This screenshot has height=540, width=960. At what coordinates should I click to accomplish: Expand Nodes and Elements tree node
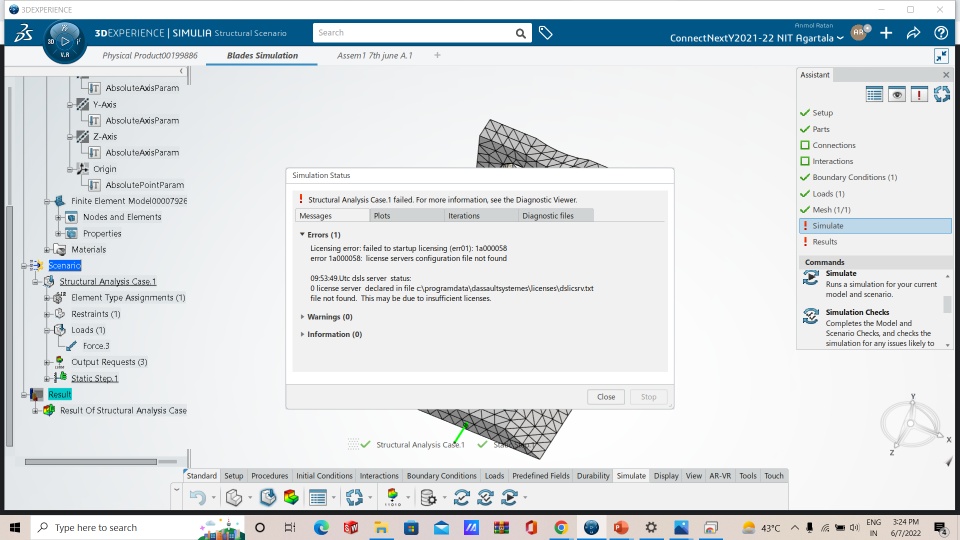58,217
